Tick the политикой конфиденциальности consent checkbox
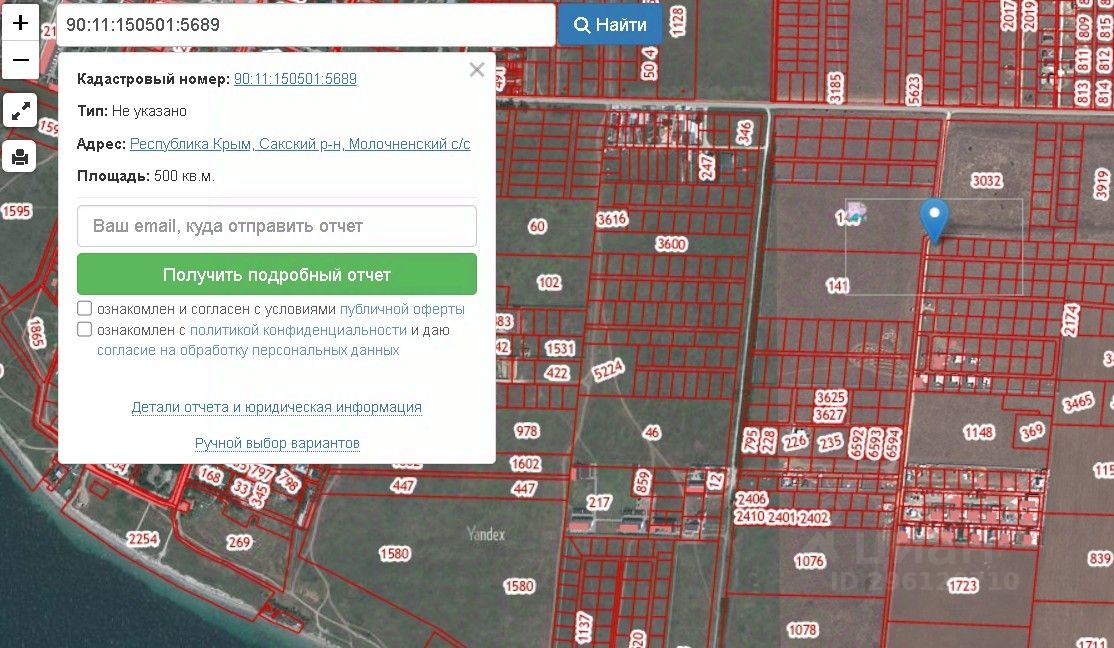Viewport: 1114px width, 648px height. pos(85,329)
